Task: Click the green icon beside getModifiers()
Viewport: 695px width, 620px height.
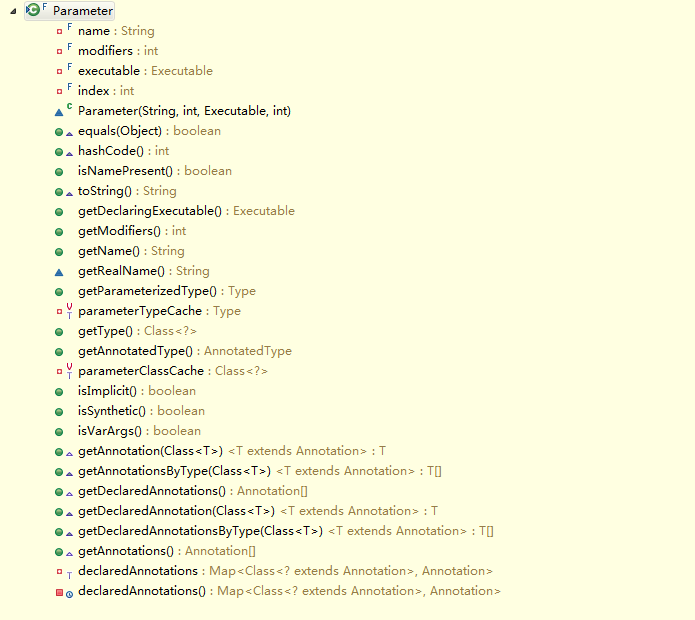Action: point(59,232)
